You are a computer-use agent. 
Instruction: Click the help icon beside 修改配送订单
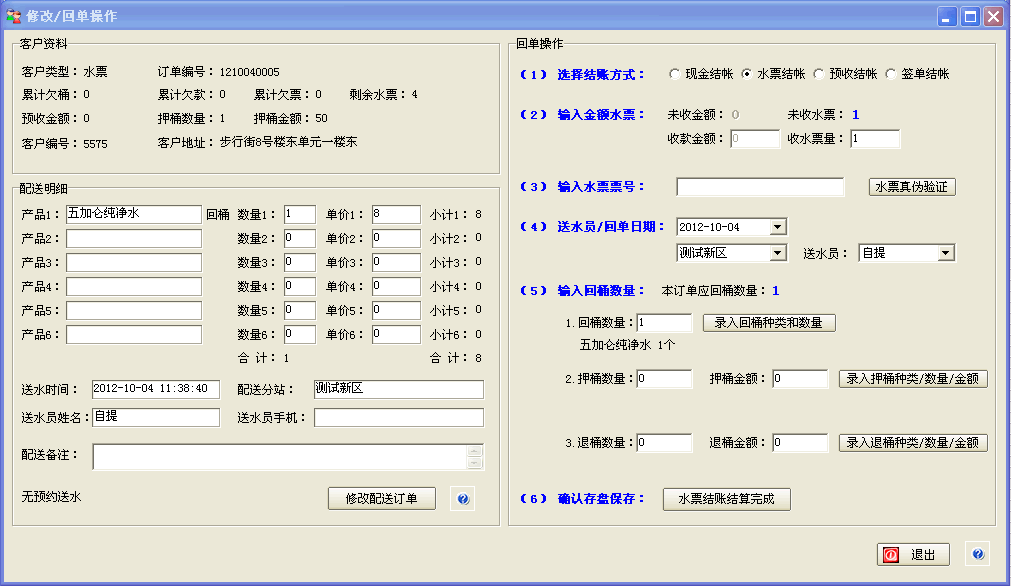click(x=463, y=499)
